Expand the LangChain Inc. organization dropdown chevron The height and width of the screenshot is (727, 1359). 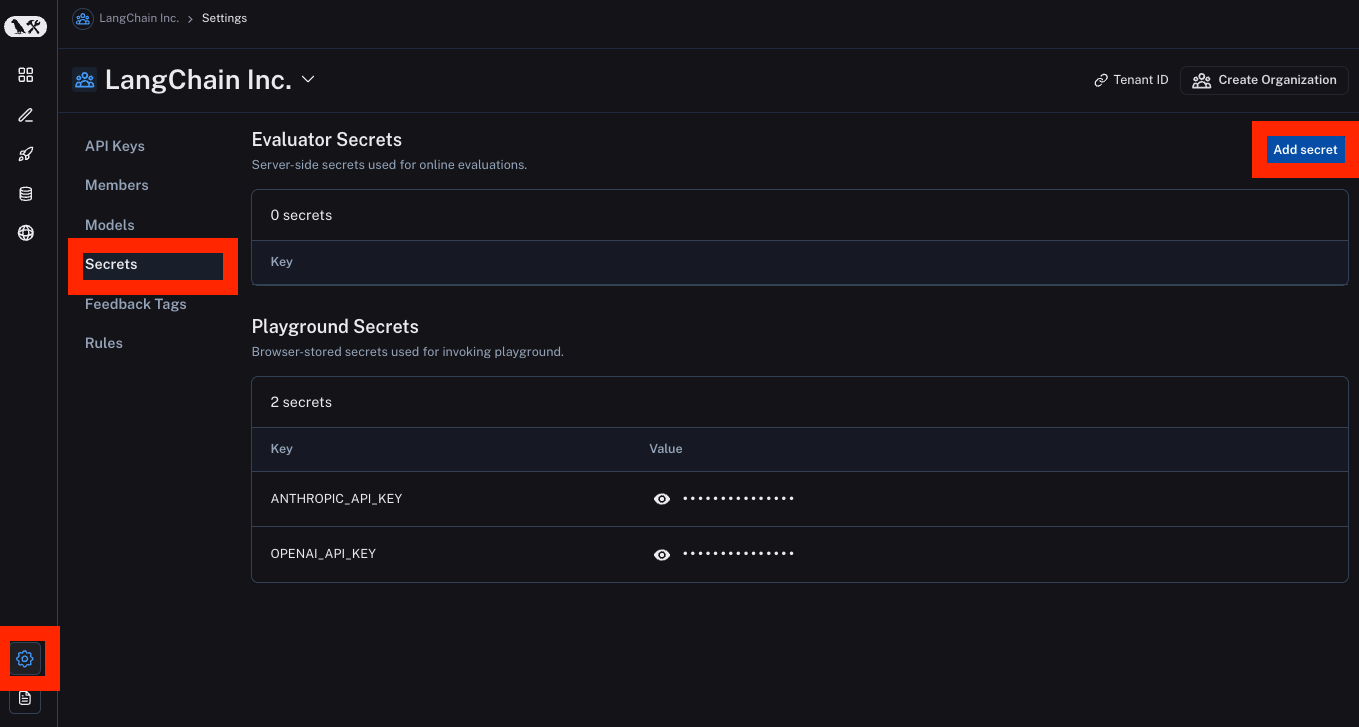pos(308,79)
